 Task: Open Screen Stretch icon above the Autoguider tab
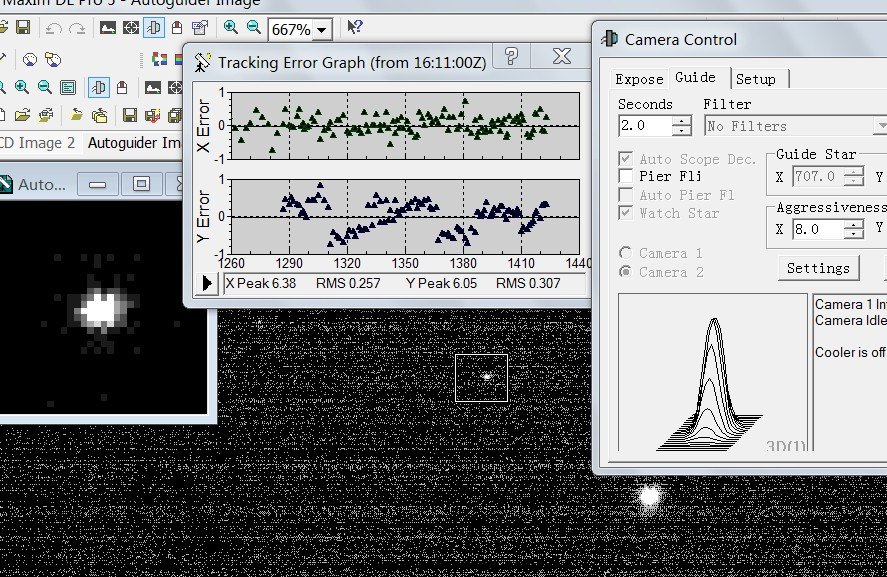153,87
